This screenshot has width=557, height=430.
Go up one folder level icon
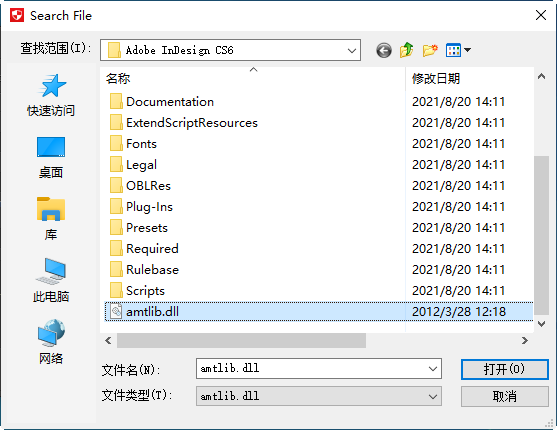tap(406, 50)
